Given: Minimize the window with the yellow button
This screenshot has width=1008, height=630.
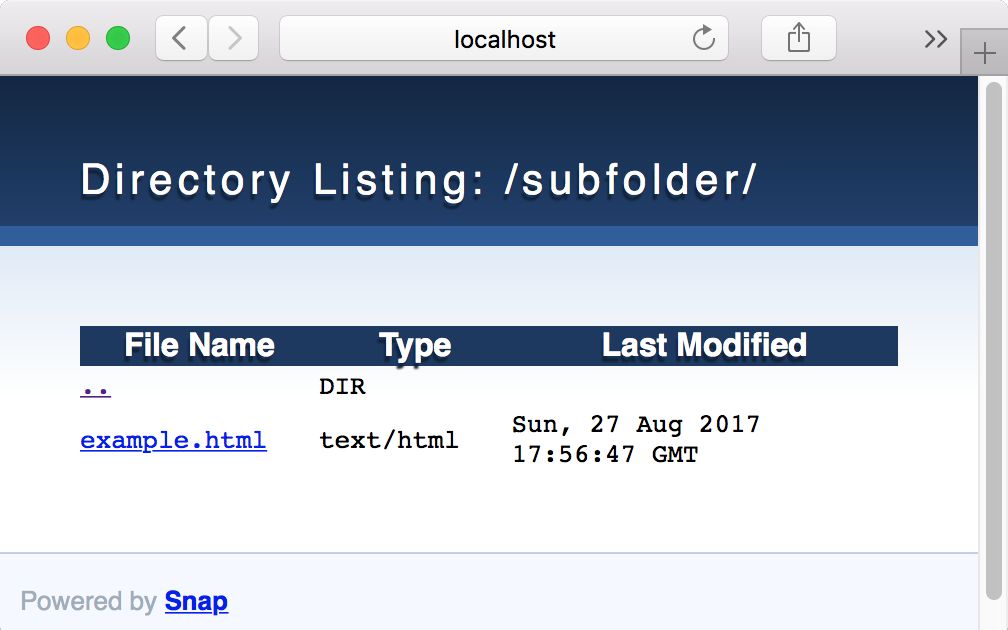Looking at the screenshot, I should (x=78, y=38).
